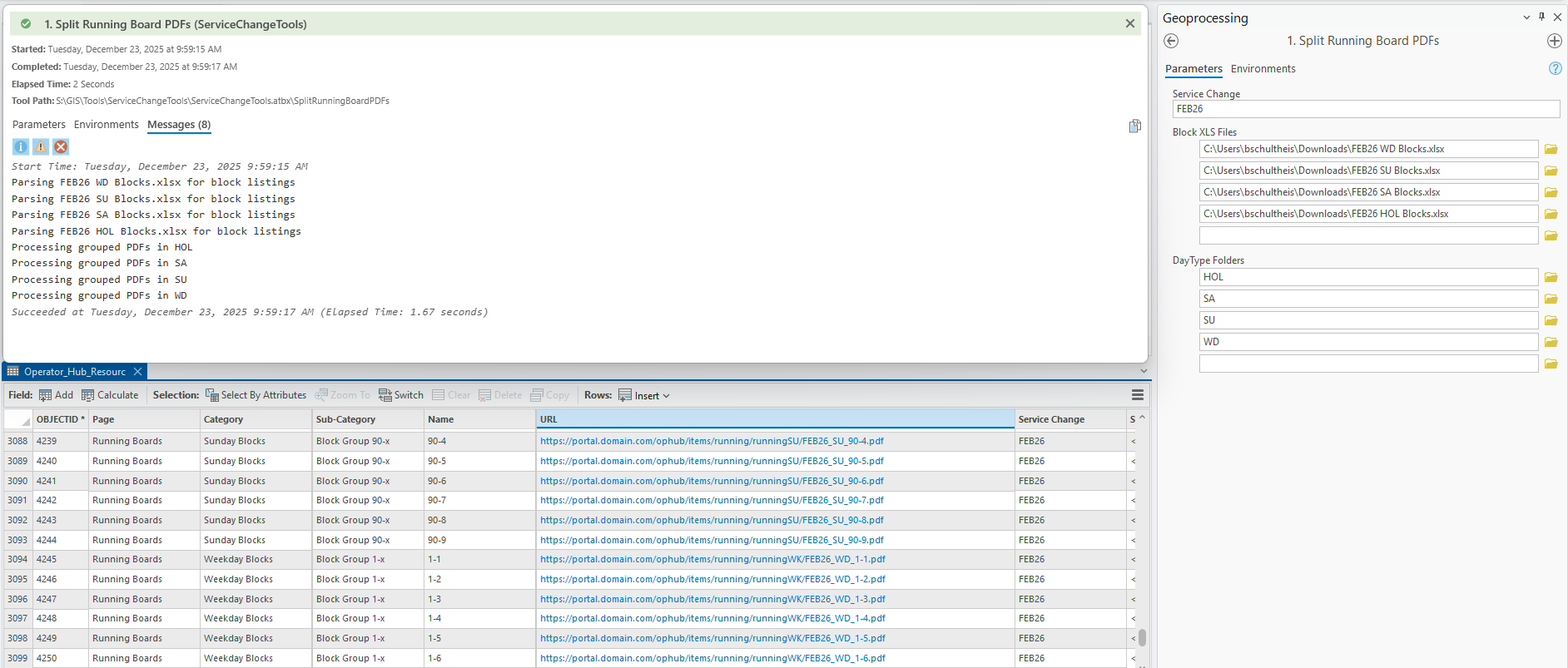Copy the tool messages to clipboard
This screenshot has height=668, width=1568.
click(1134, 126)
